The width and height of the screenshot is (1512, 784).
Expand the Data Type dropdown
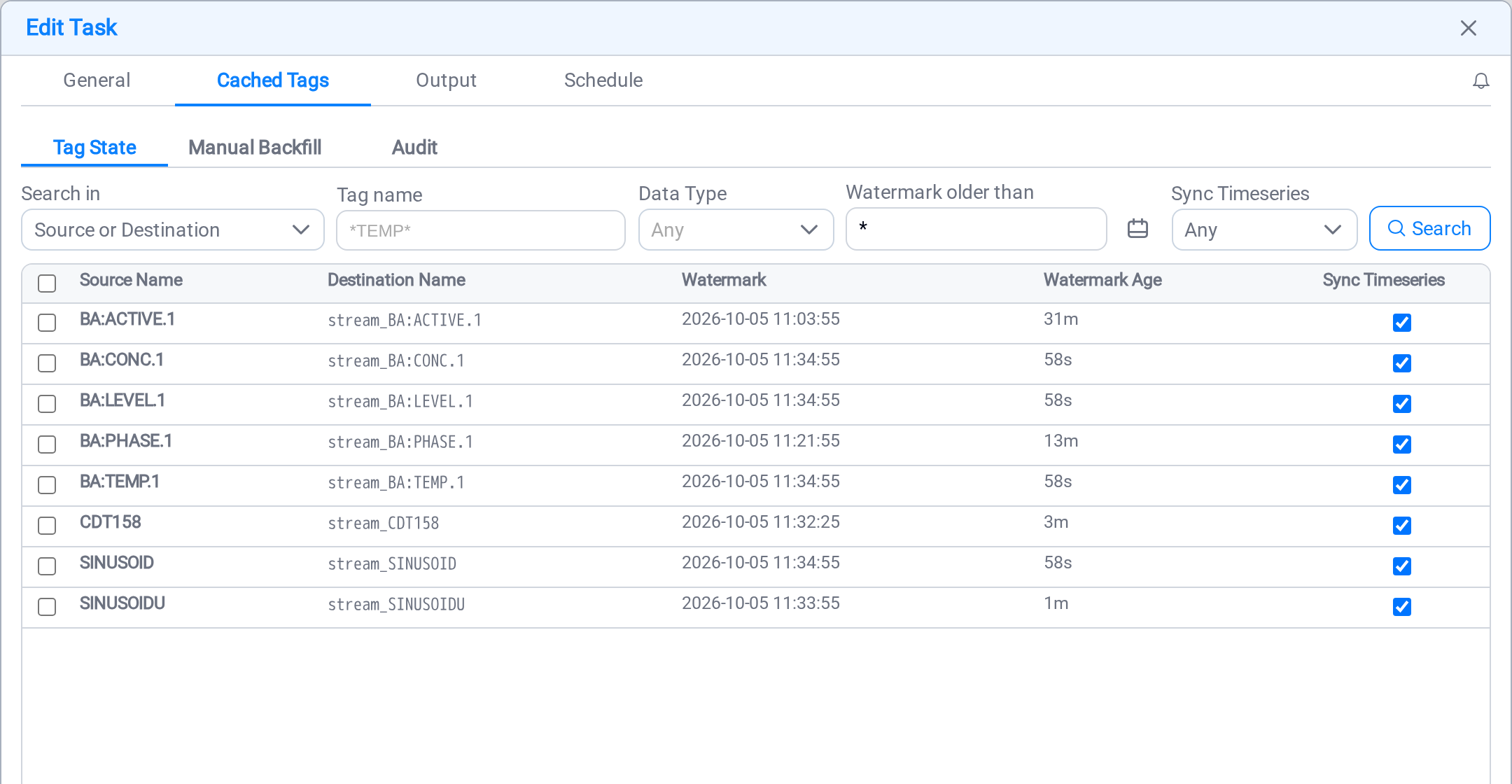pos(736,230)
